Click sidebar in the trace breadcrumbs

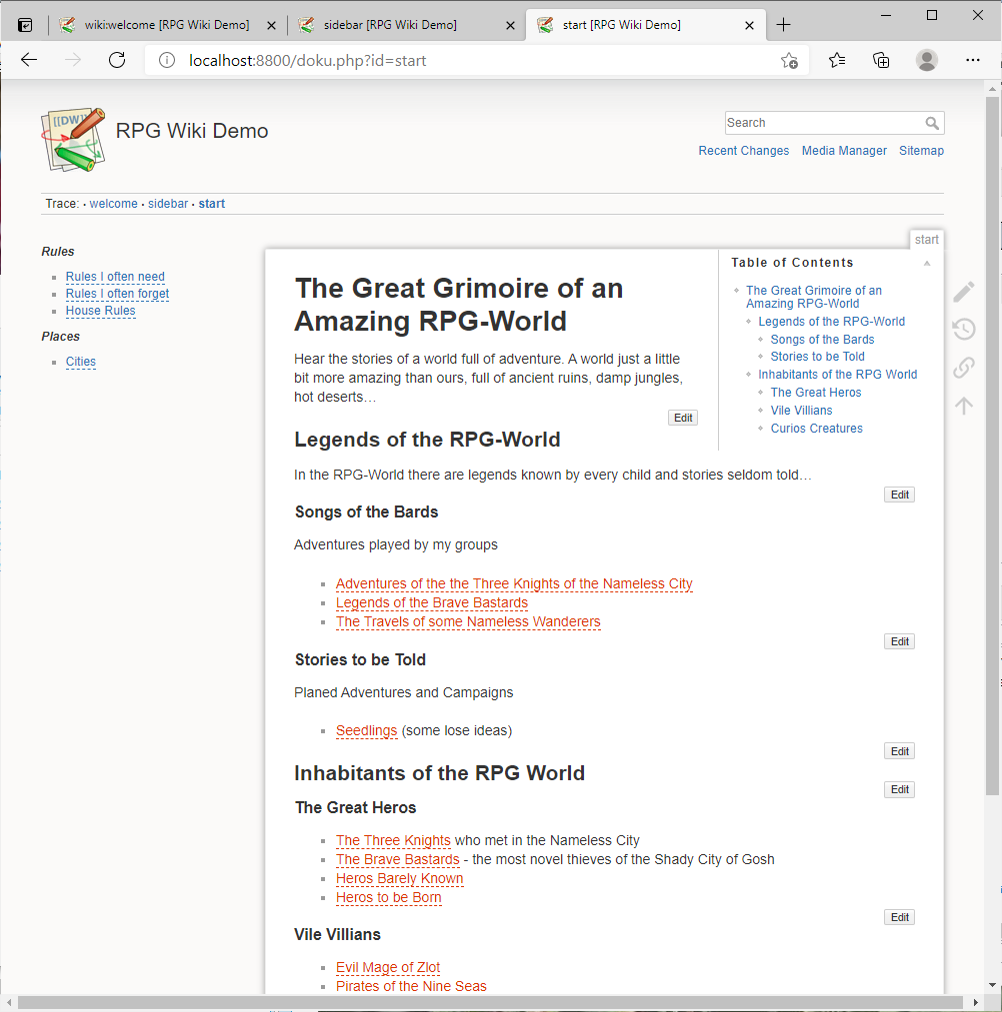[x=168, y=203]
